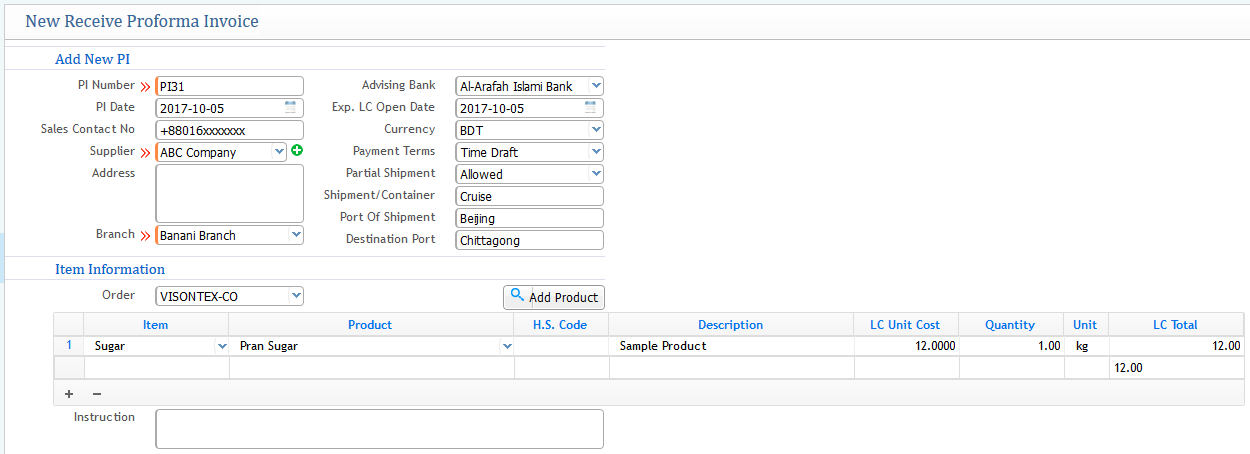Image resolution: width=1250 pixels, height=454 pixels.
Task: Click the PI Date input field
Action: pos(229,108)
